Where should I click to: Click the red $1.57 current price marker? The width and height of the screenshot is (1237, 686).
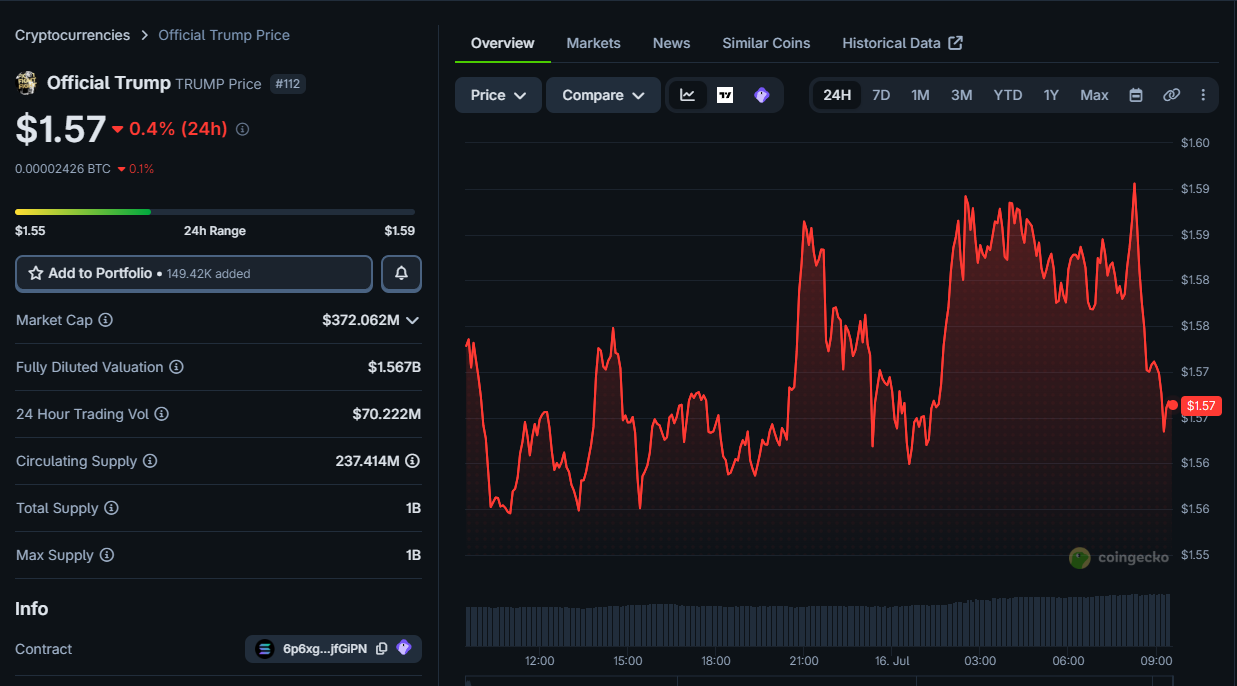pyautogui.click(x=1200, y=405)
